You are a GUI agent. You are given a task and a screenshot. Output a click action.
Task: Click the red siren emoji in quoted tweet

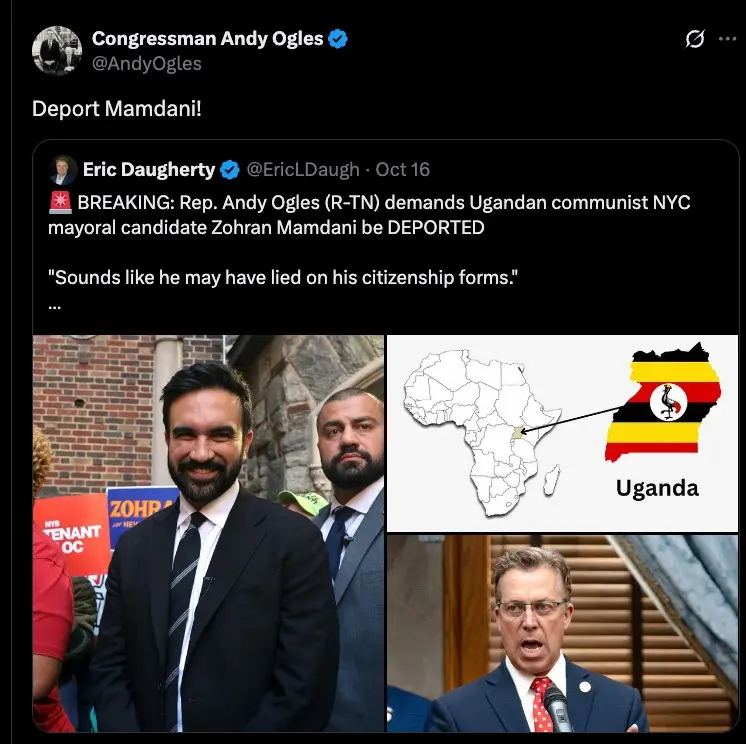pos(60,203)
